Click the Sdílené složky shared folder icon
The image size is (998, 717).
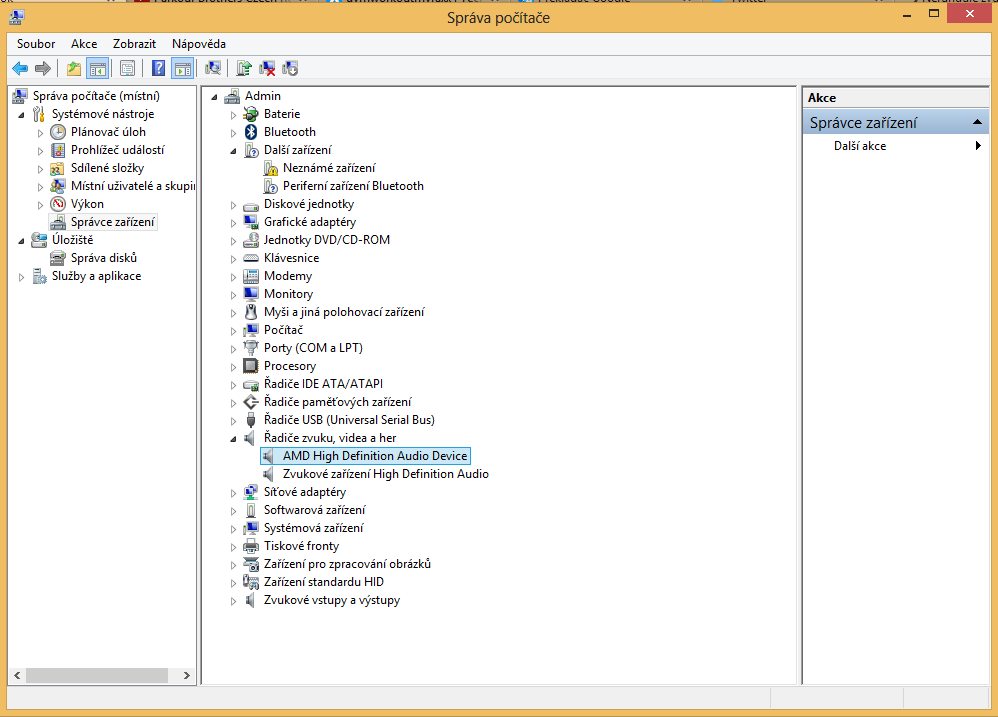pos(58,168)
